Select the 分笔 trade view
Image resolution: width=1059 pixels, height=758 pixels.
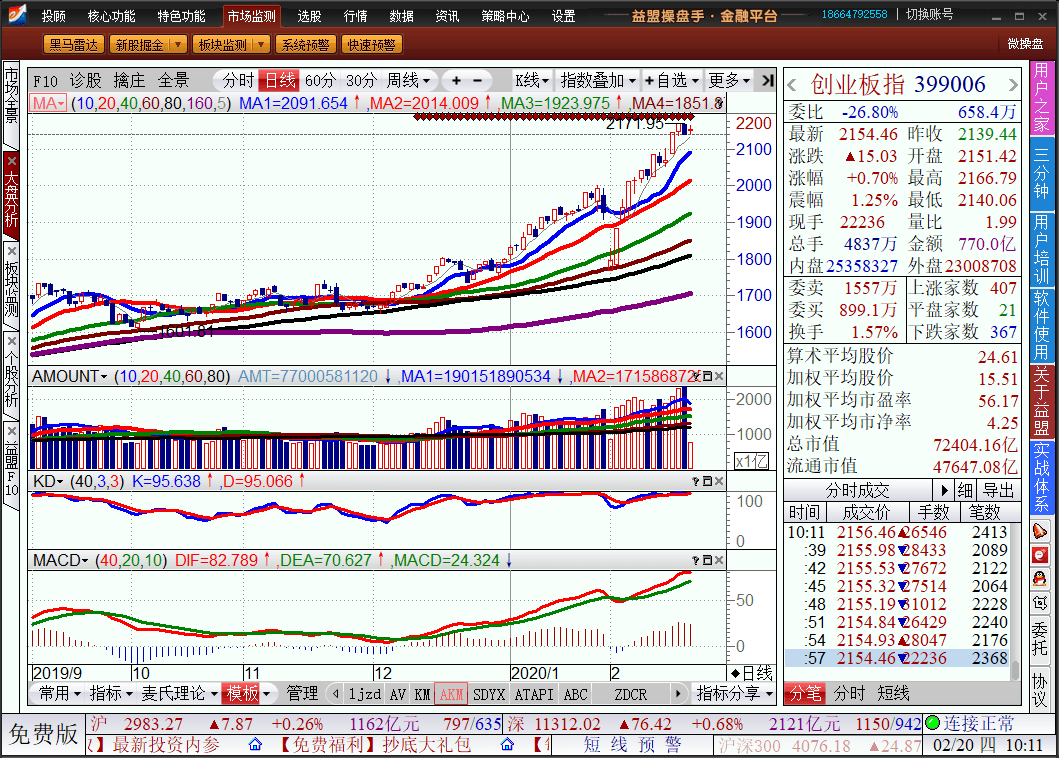[805, 693]
